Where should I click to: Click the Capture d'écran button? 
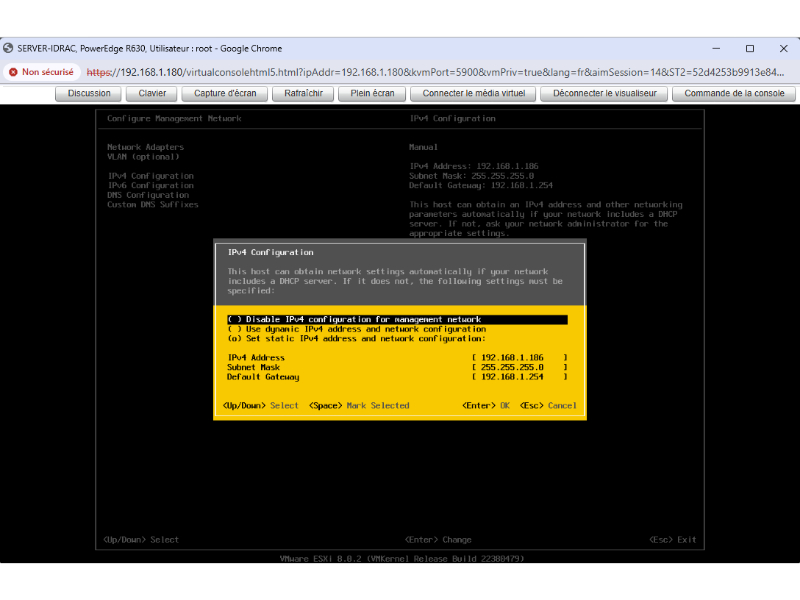point(225,93)
